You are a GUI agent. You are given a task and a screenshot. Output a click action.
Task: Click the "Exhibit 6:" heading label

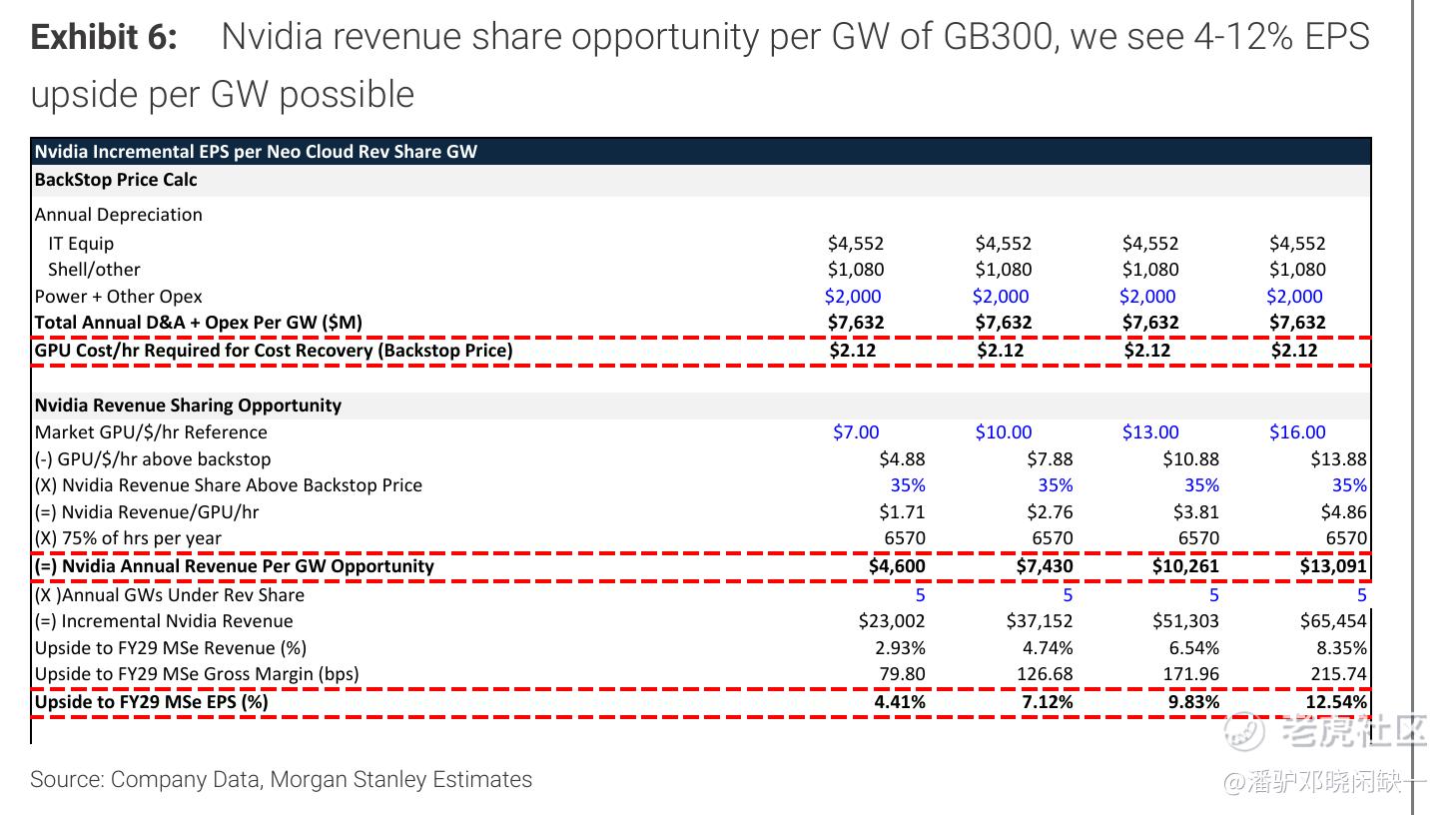(104, 37)
